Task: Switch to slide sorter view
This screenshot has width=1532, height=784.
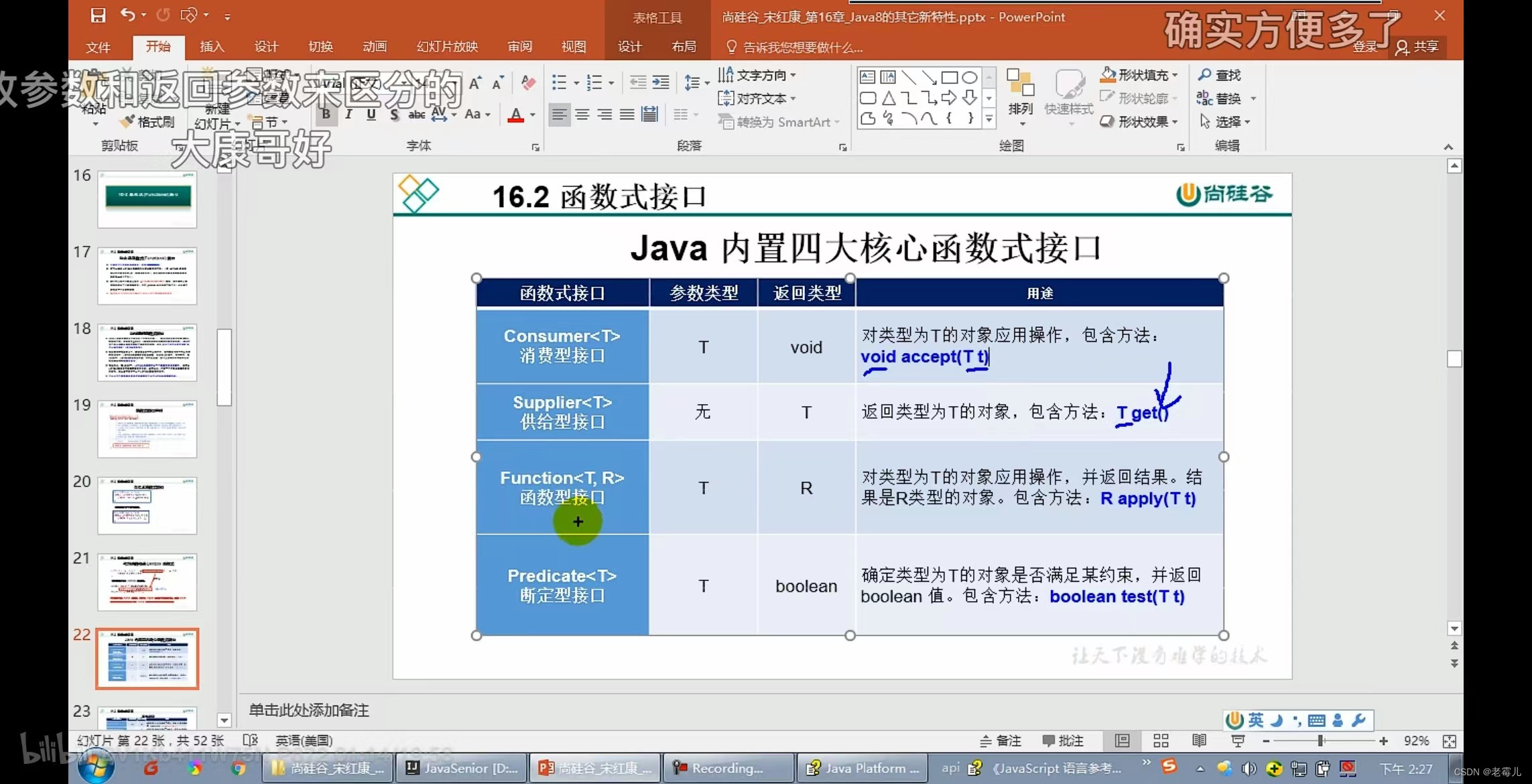Action: 1161,740
